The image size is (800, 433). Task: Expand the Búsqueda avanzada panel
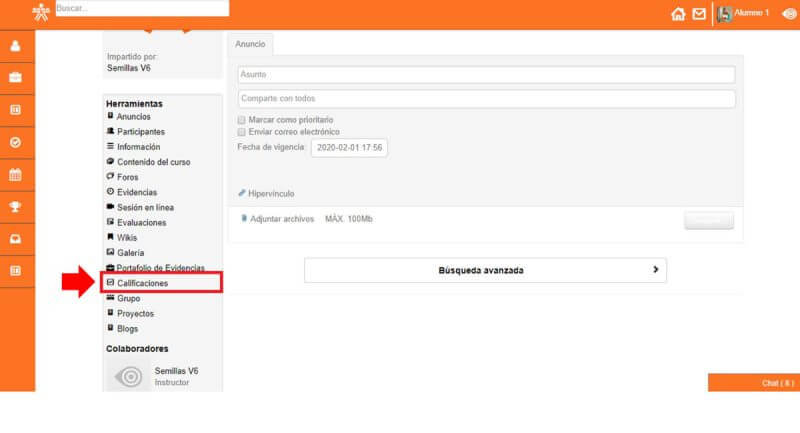pyautogui.click(x=485, y=270)
